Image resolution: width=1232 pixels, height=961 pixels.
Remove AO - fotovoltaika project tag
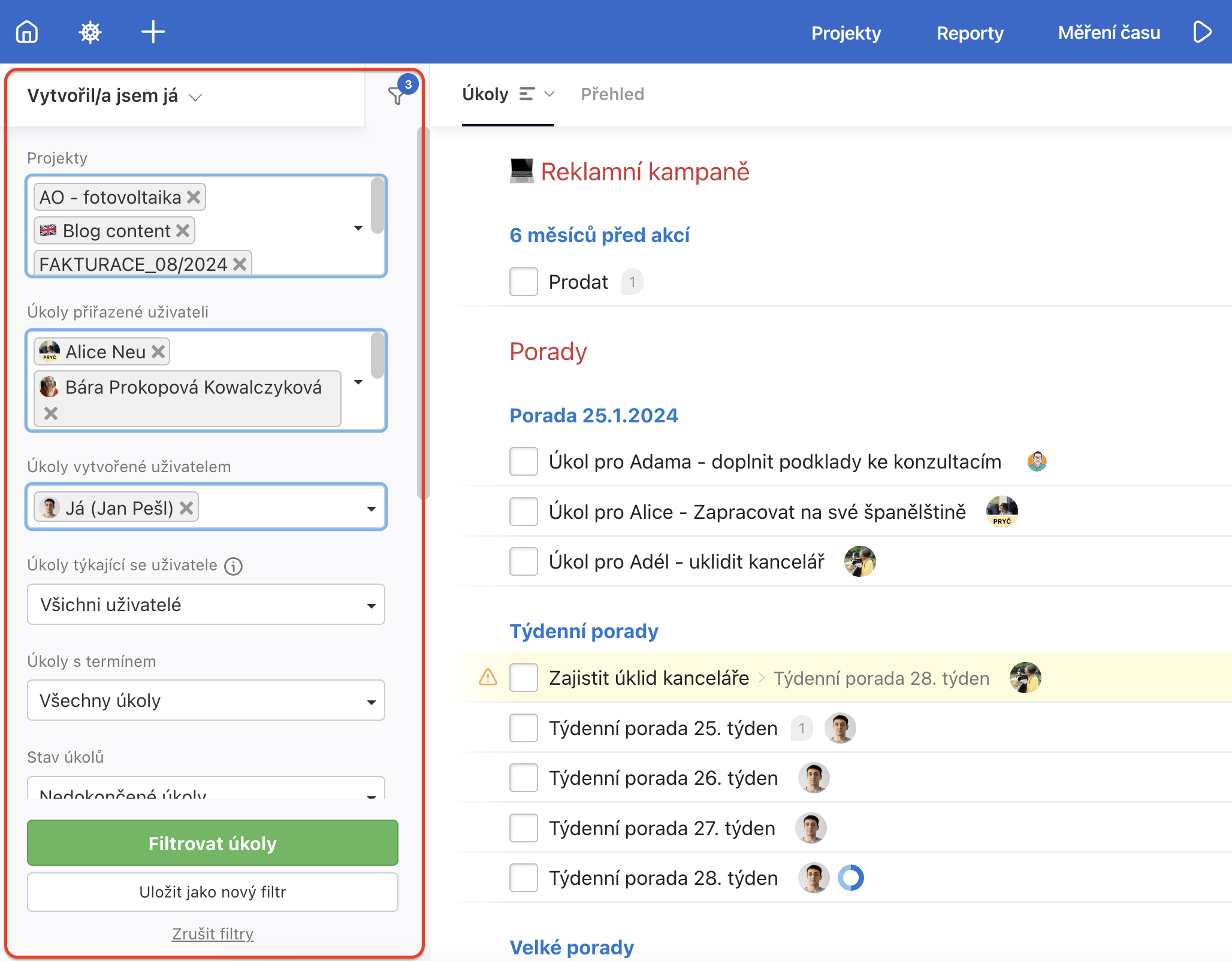point(194,197)
